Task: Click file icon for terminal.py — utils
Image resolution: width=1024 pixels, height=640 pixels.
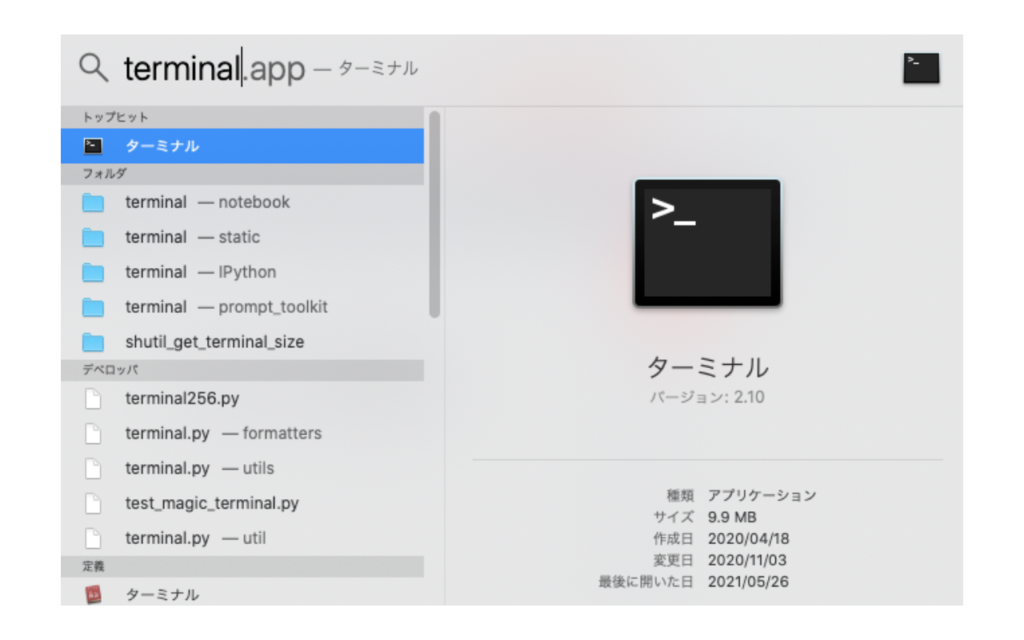Action: 93,468
